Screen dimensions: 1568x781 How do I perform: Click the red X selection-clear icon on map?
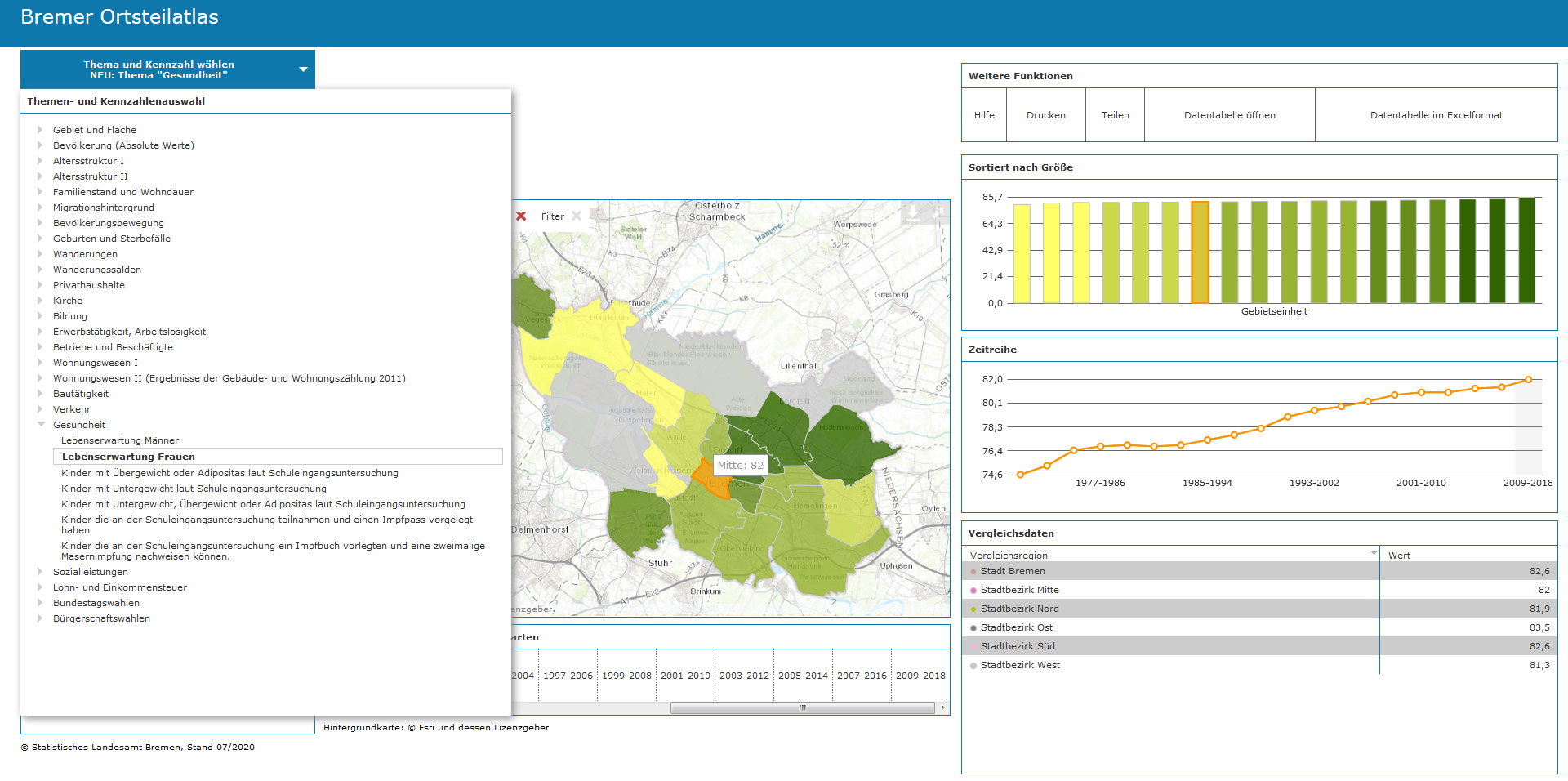click(x=521, y=216)
